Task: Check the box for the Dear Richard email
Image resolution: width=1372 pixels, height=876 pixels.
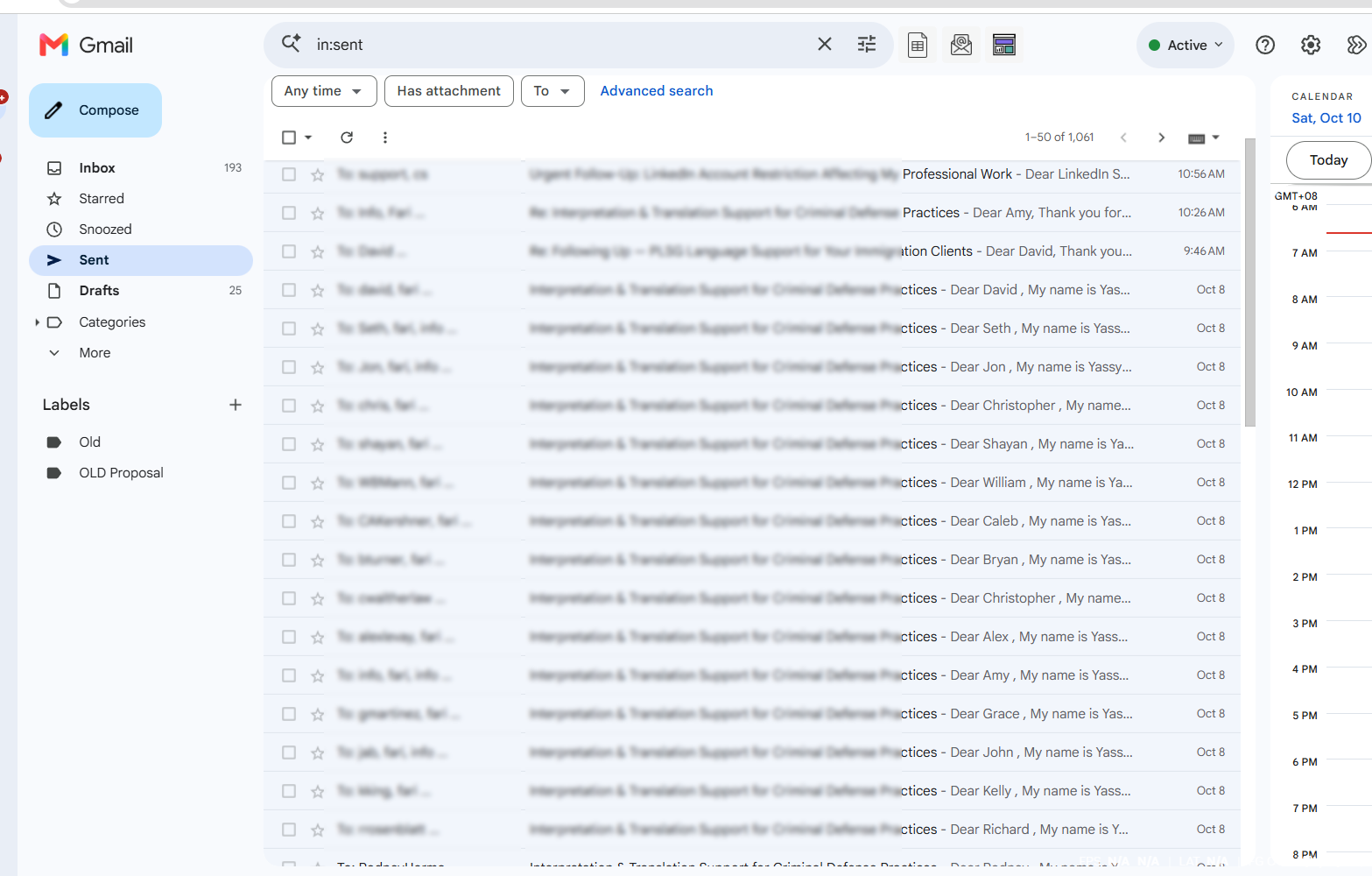Action: [x=289, y=830]
